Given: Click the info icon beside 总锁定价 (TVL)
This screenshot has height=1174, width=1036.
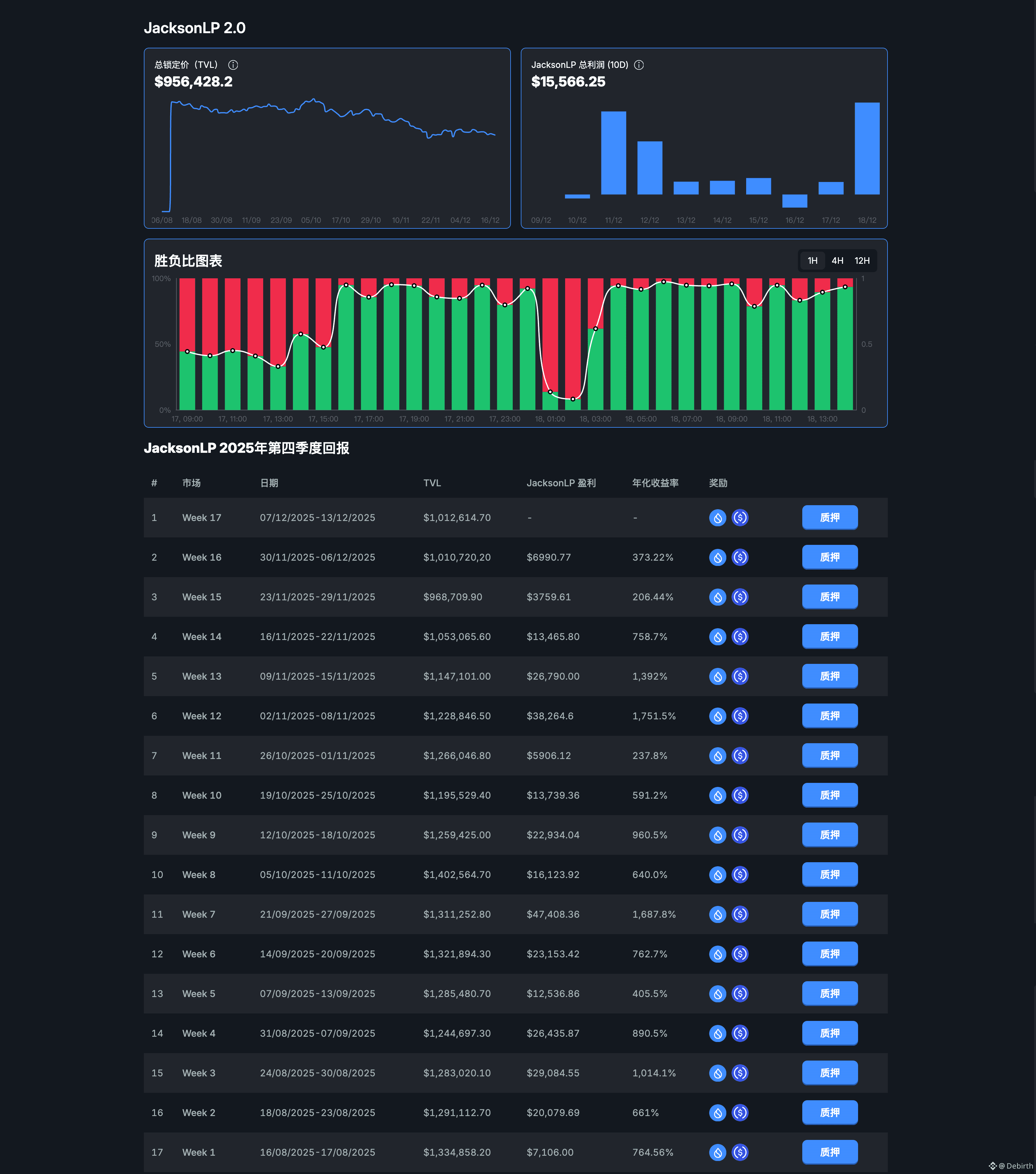Looking at the screenshot, I should point(233,65).
